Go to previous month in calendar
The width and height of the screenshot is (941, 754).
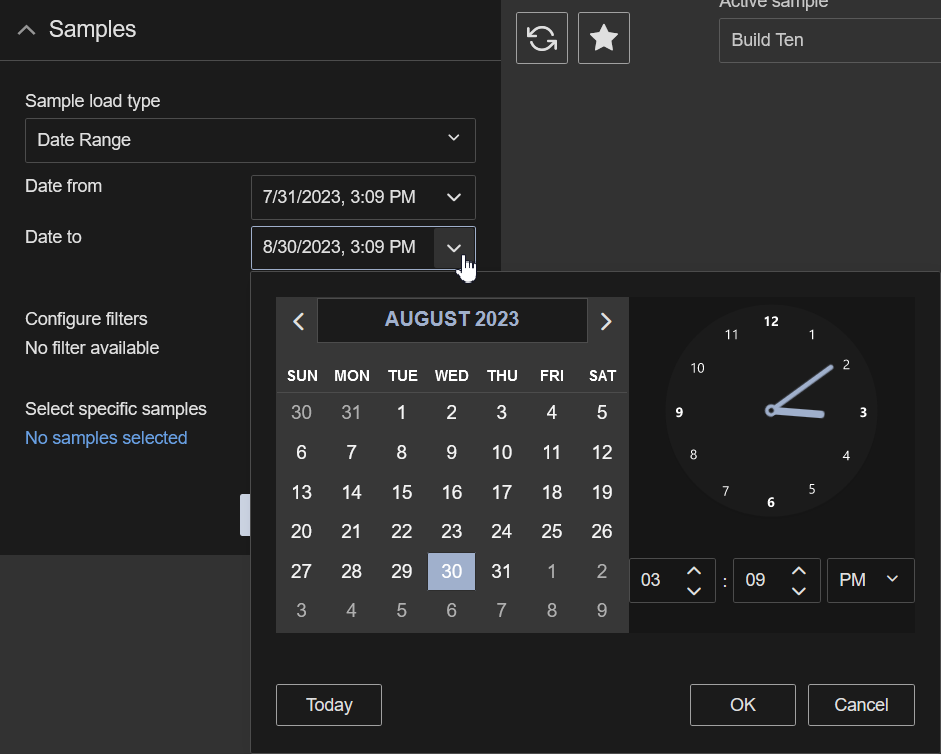pos(298,321)
